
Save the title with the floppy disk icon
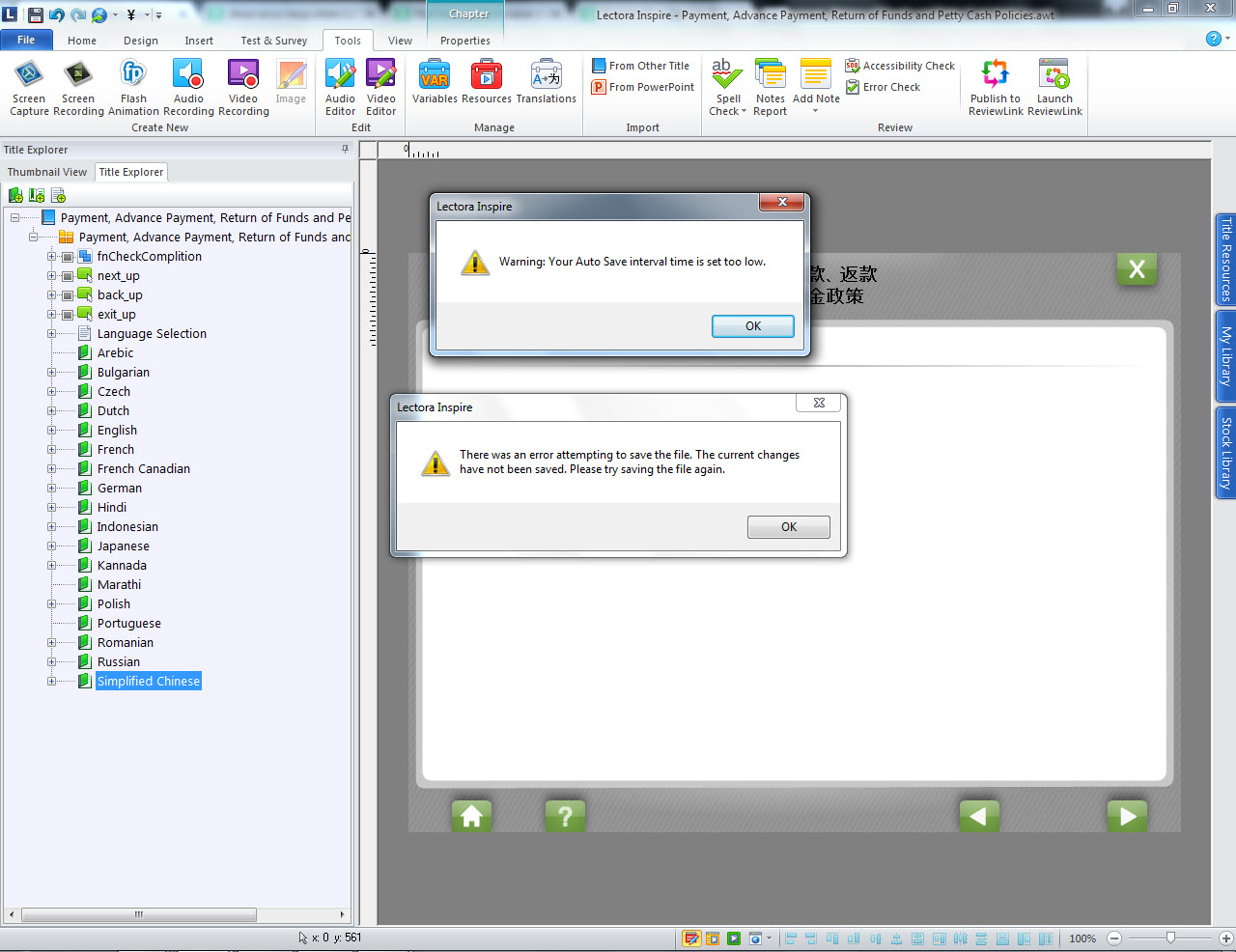click(x=35, y=14)
